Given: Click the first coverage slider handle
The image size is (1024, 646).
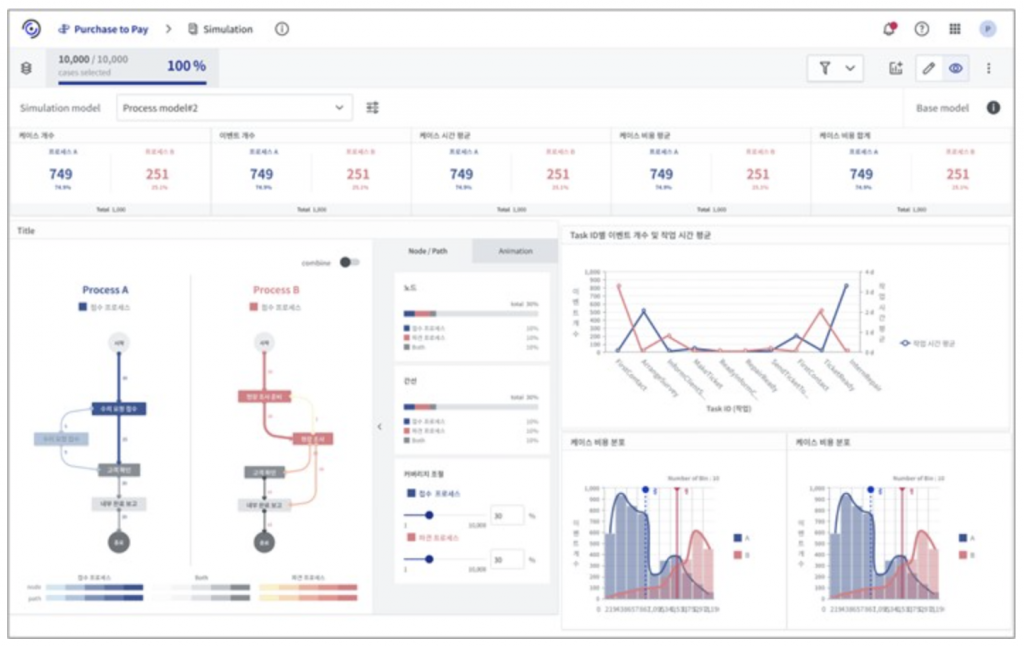Looking at the screenshot, I should coord(430,515).
